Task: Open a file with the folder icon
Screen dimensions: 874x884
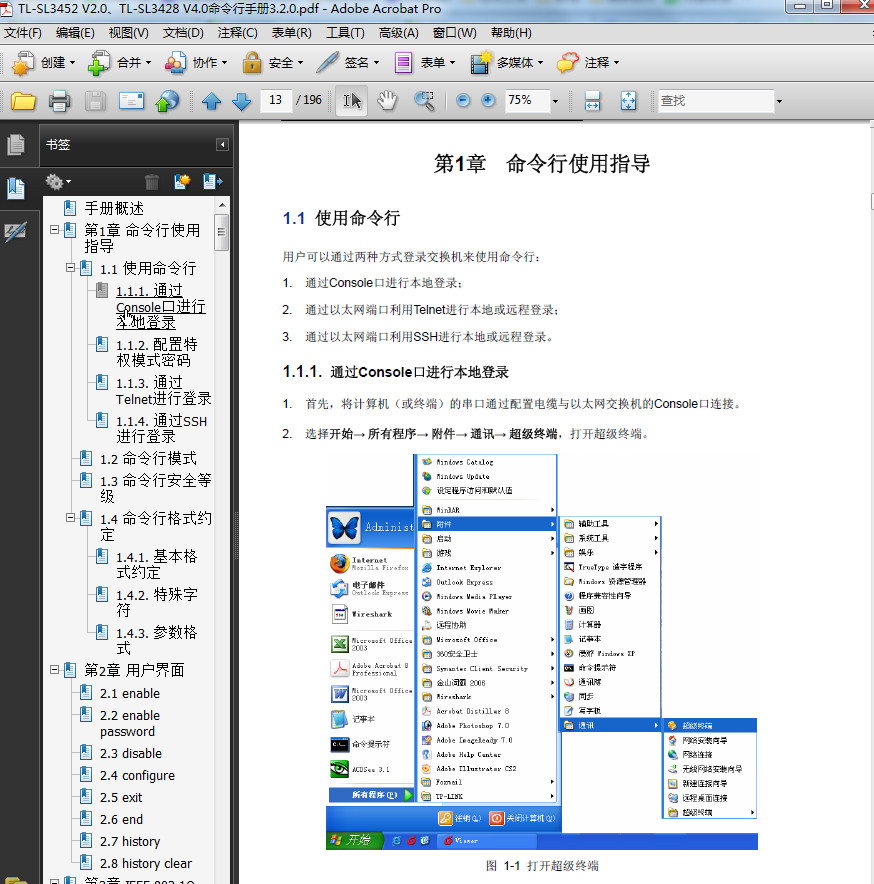Action: [23, 101]
